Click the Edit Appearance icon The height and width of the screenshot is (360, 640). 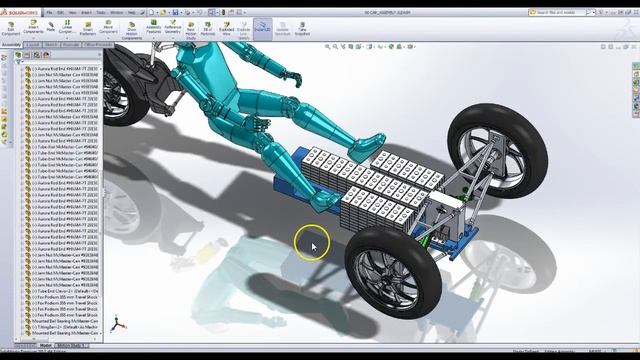391,47
